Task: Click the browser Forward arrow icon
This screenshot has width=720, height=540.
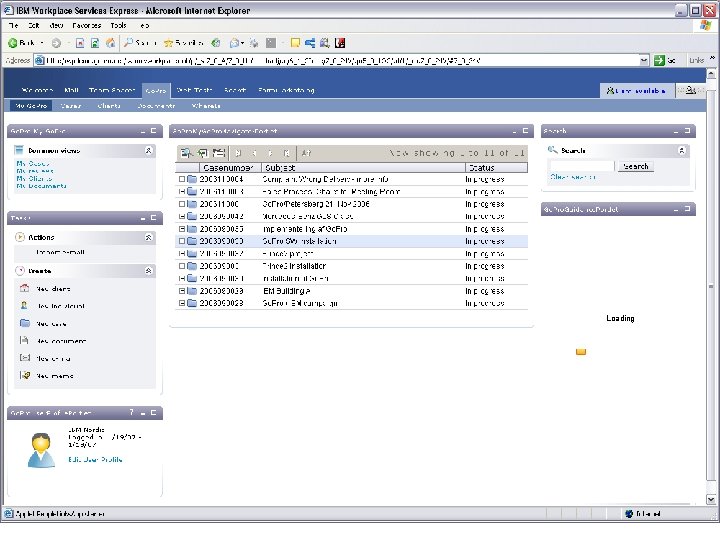Action: click(x=56, y=43)
